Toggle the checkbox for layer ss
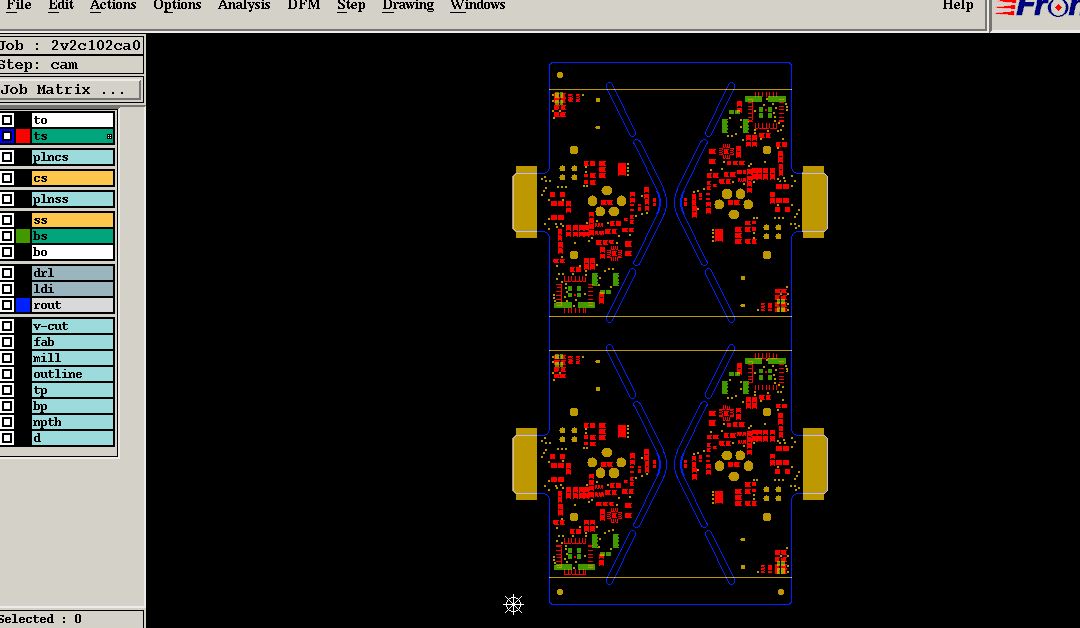1080x628 pixels. coord(8,220)
